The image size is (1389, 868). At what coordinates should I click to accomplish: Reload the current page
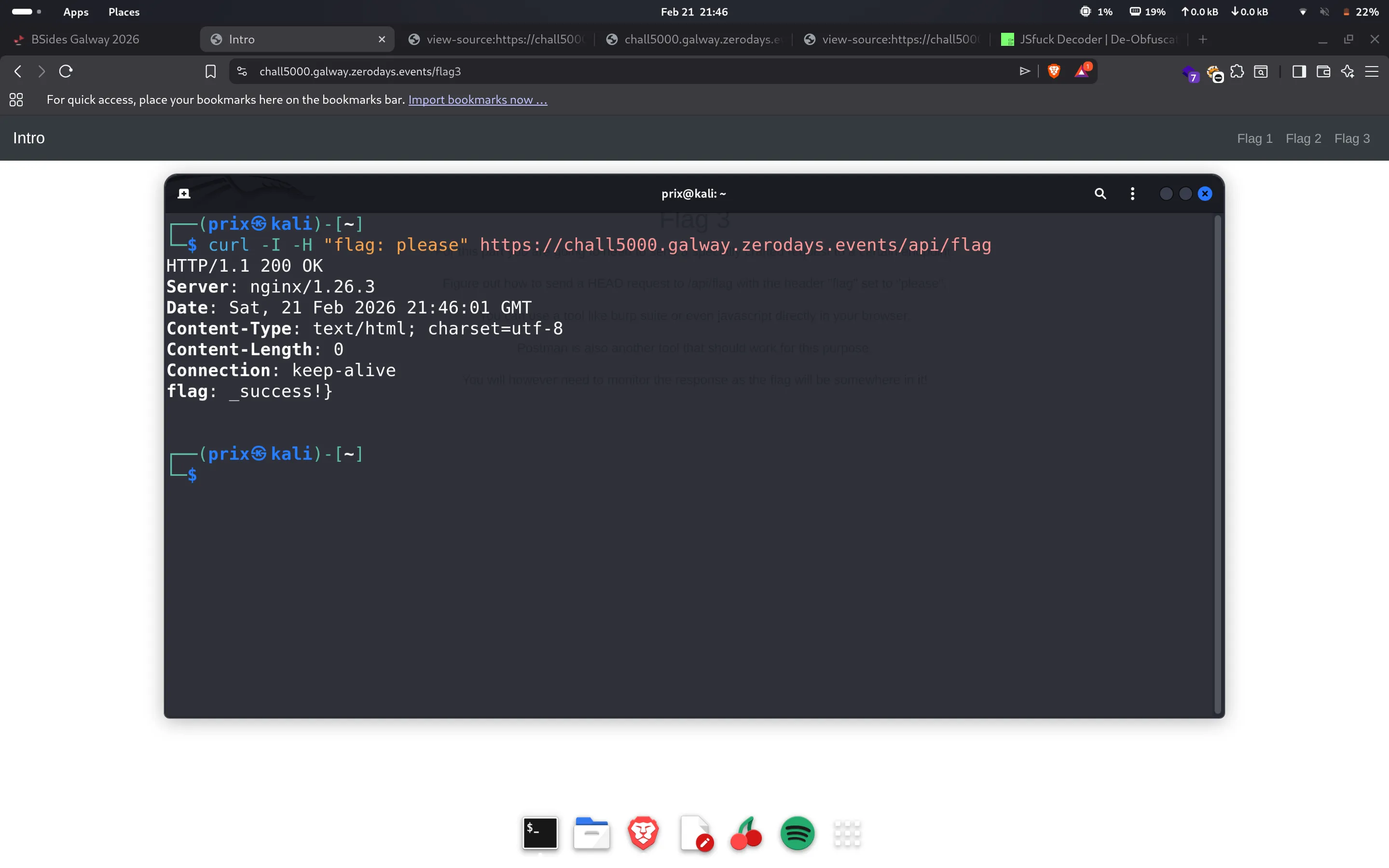click(x=66, y=70)
